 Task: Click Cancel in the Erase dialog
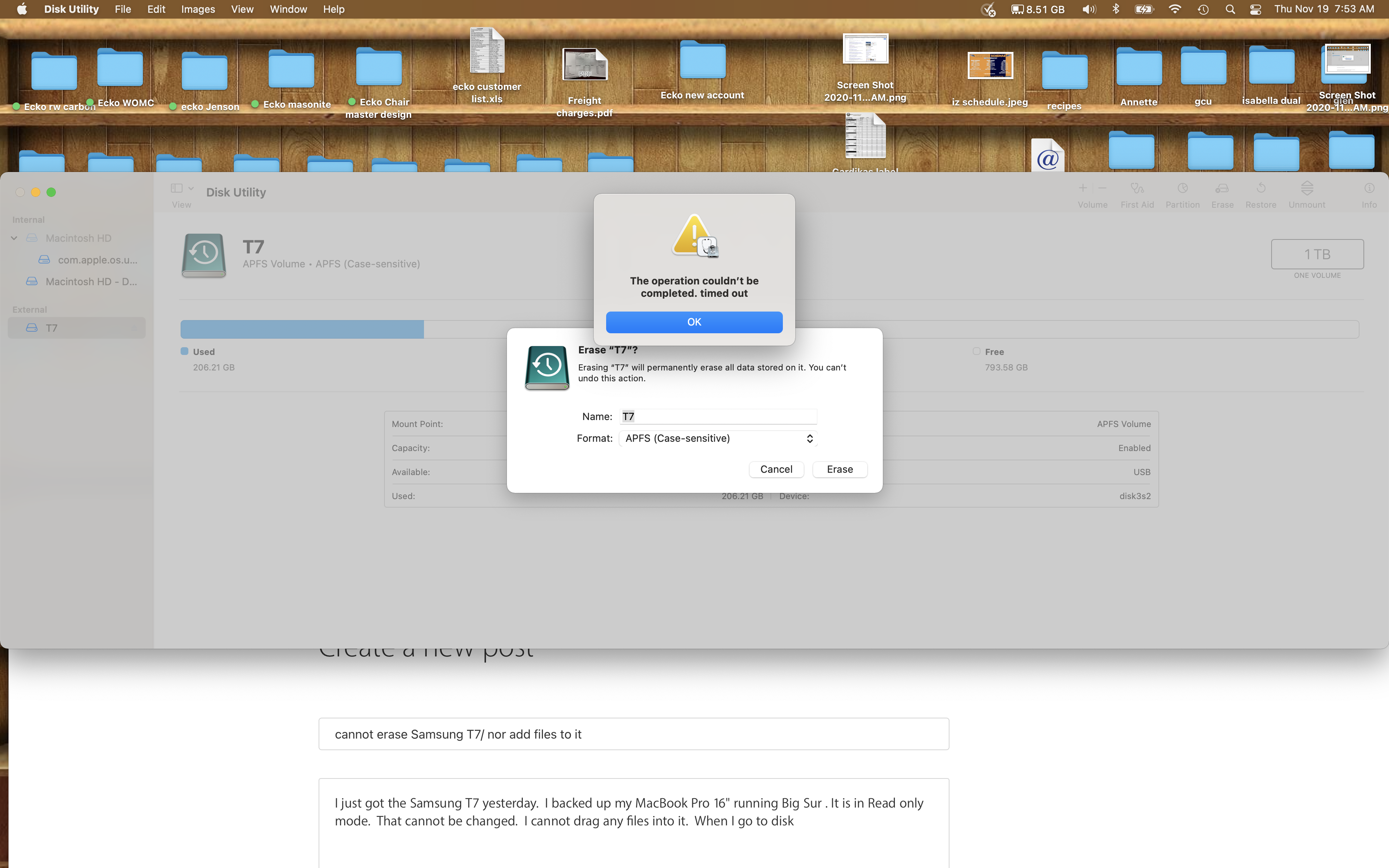pyautogui.click(x=776, y=470)
